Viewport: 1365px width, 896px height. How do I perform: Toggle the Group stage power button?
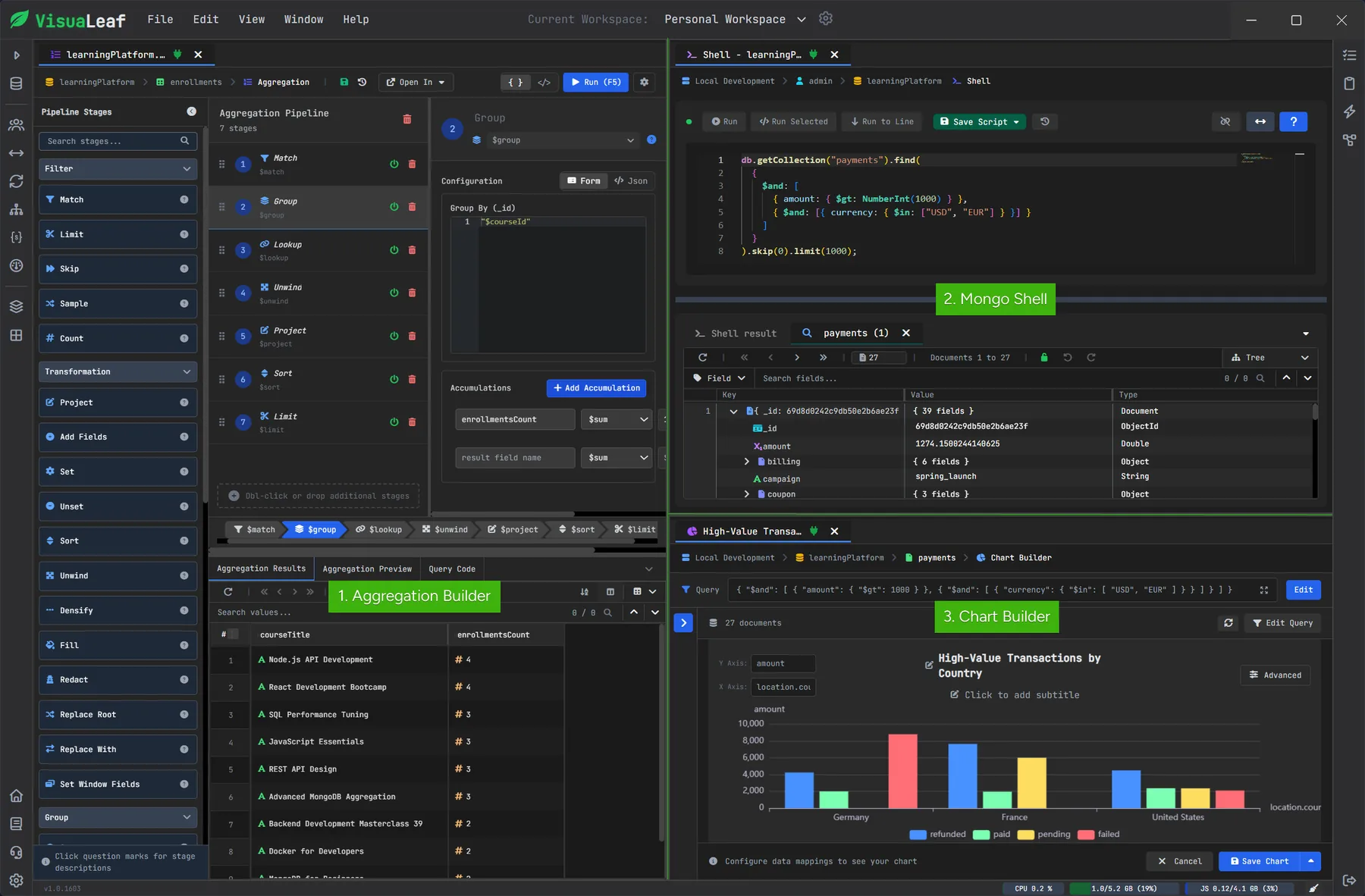coord(394,207)
